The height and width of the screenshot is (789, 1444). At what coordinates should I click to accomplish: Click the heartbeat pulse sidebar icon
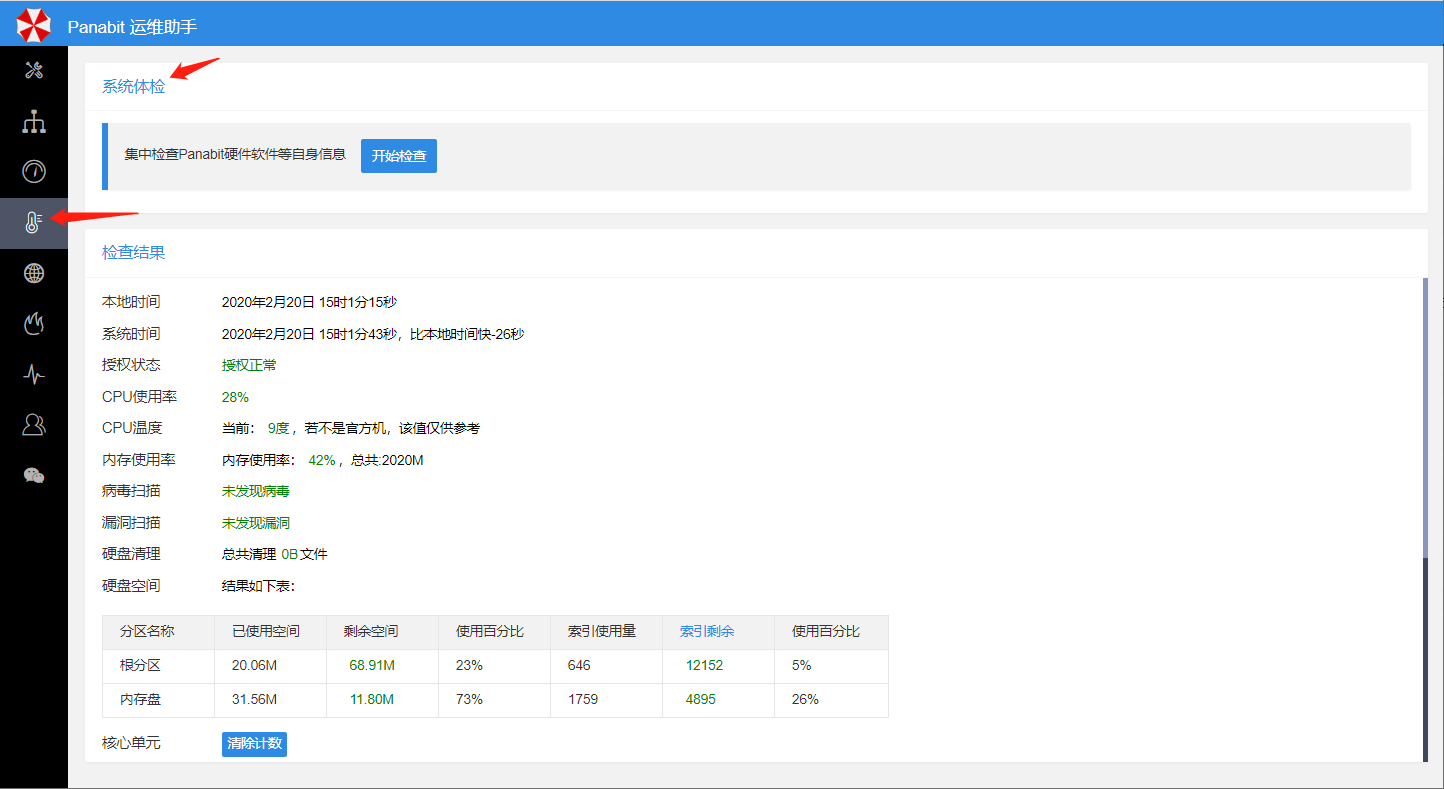pos(34,374)
